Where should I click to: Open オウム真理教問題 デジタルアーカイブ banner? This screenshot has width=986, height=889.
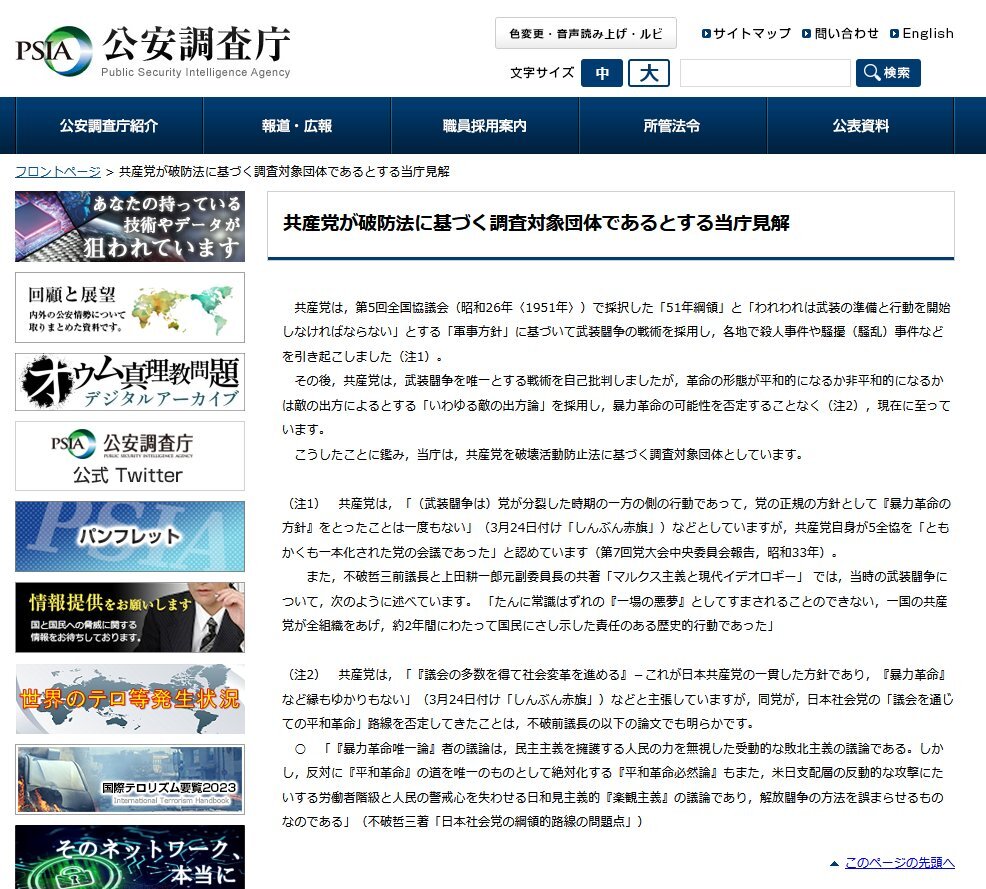[x=130, y=382]
